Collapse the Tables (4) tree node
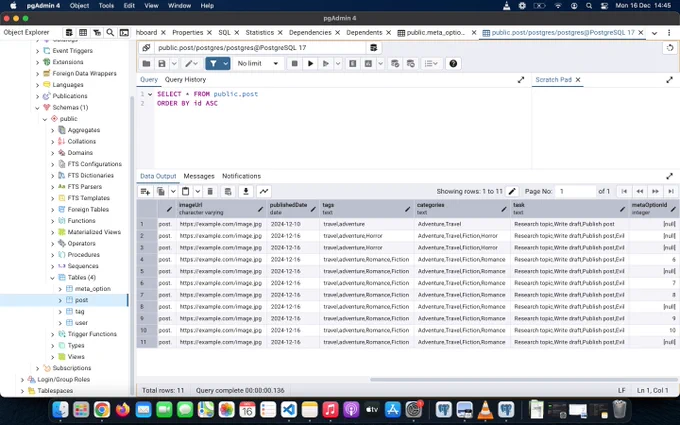Screen dimensions: 680x425 [x=52, y=278]
